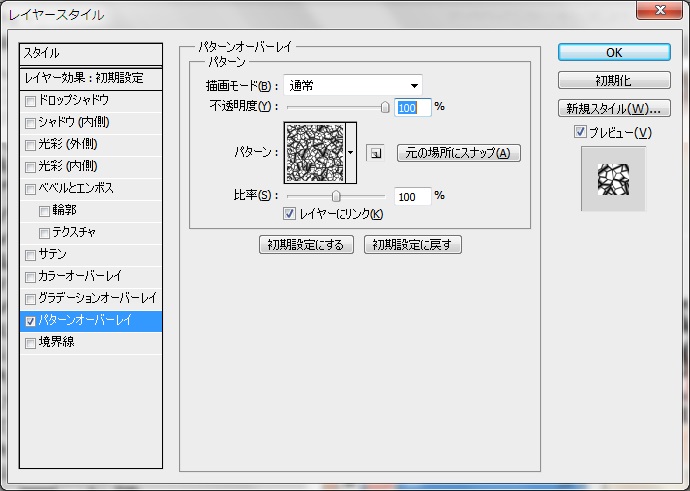690x491 pixels.
Task: Click the 初期設定に戻す button
Action: click(x=413, y=245)
